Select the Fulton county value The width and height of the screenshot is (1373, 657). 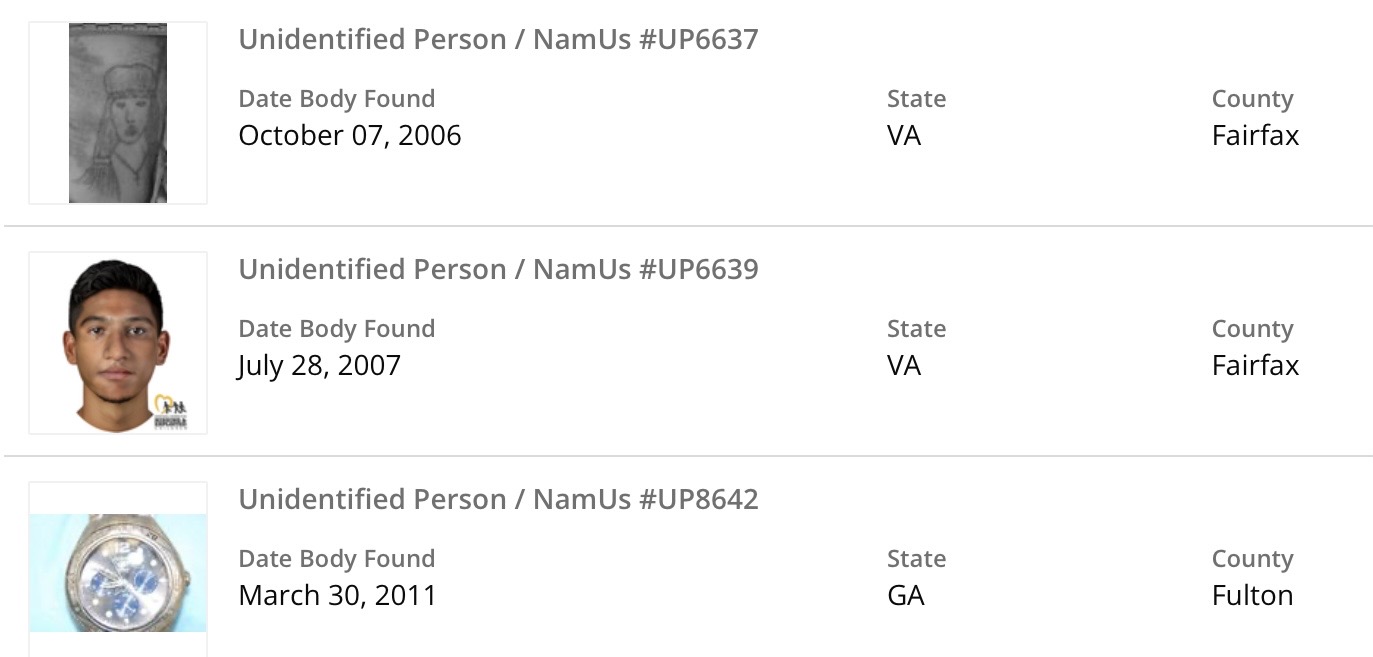point(1252,596)
